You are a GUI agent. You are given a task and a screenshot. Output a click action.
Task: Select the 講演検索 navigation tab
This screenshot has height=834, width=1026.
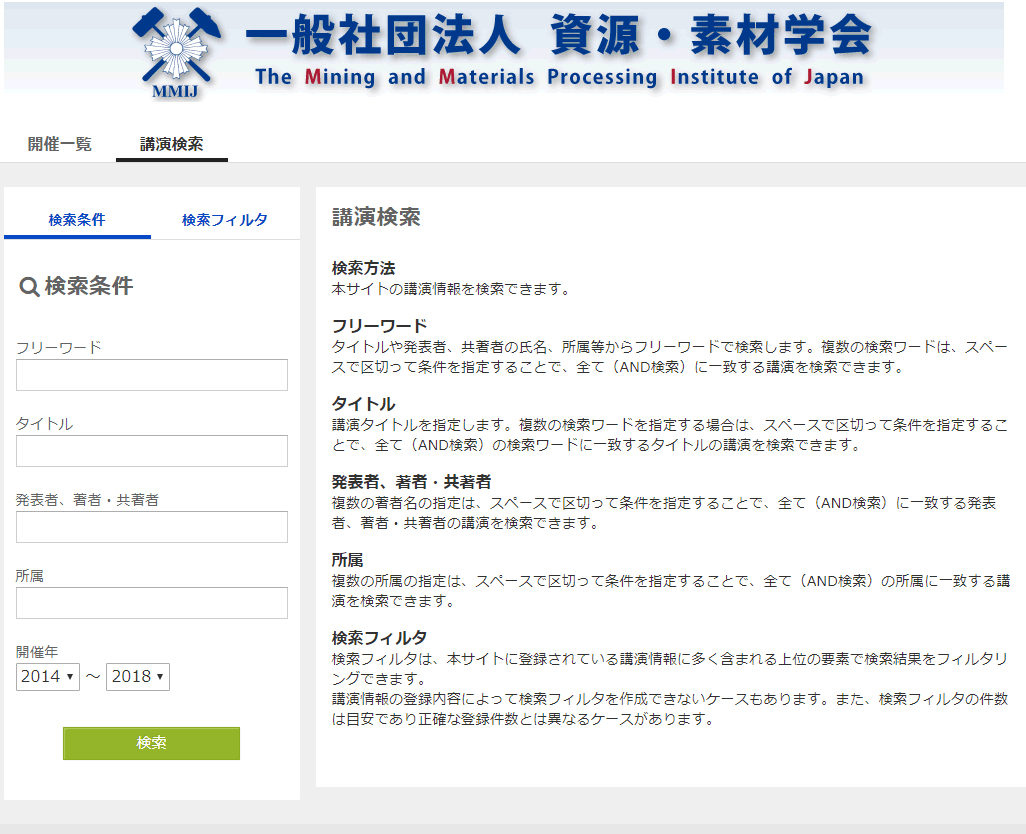click(171, 144)
